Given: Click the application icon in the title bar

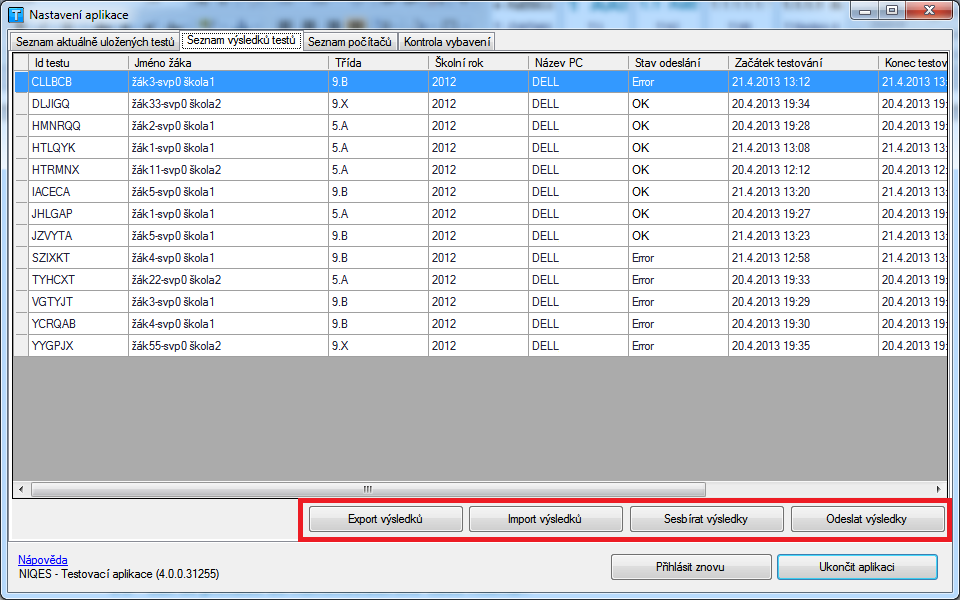Looking at the screenshot, I should 16,15.
